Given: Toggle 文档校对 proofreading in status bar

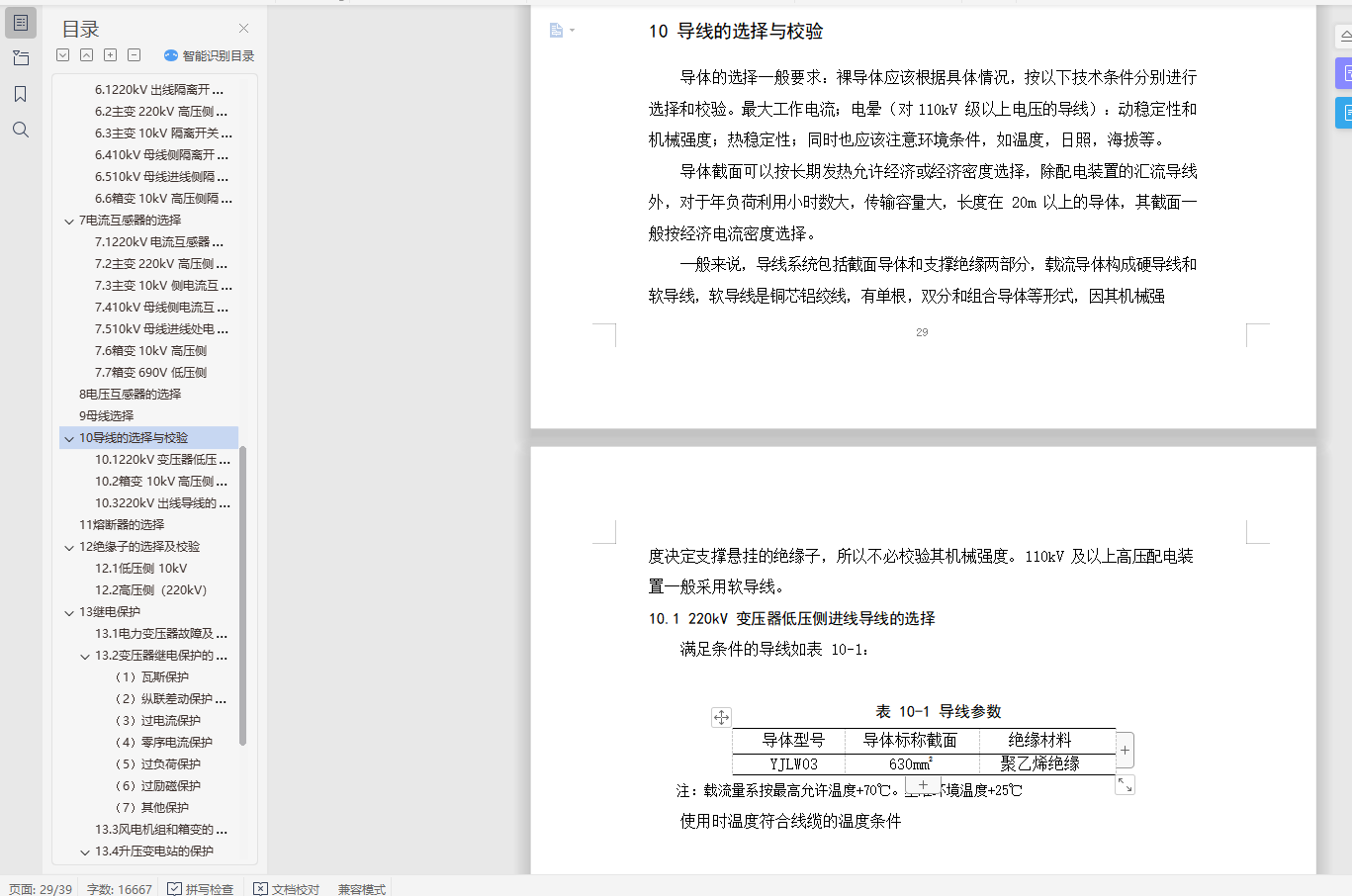Looking at the screenshot, I should [287, 889].
